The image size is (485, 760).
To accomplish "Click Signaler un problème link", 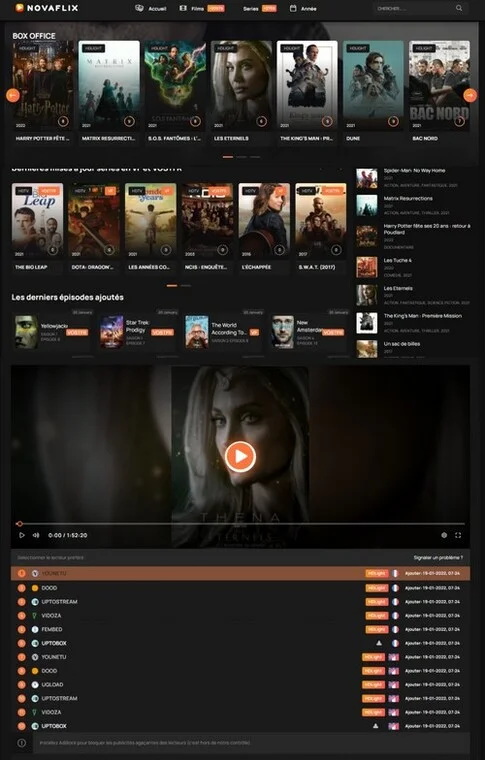I will (438, 557).
